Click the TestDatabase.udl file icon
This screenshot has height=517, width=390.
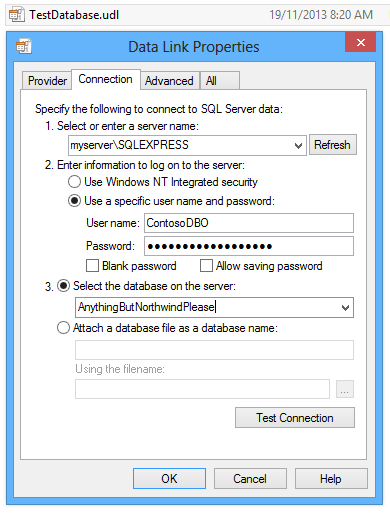point(16,15)
